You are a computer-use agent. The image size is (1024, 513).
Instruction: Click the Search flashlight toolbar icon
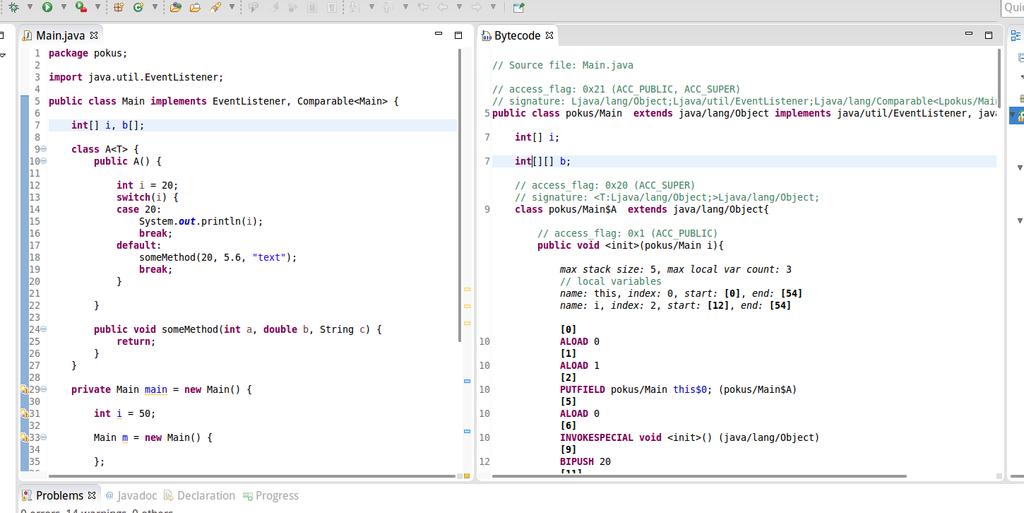(x=216, y=7)
